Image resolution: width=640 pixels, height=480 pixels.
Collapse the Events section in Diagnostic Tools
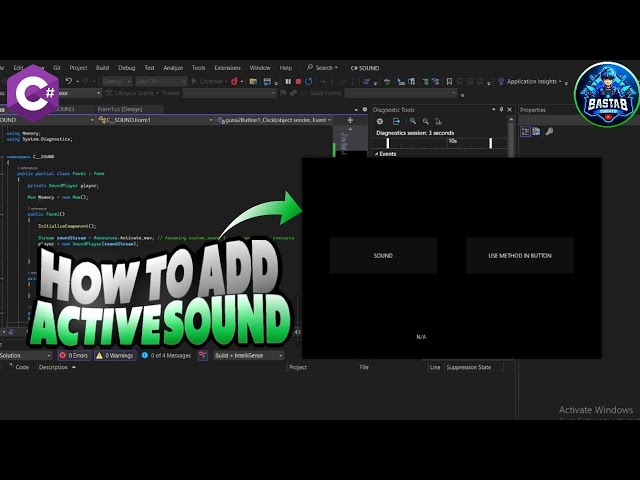point(376,154)
